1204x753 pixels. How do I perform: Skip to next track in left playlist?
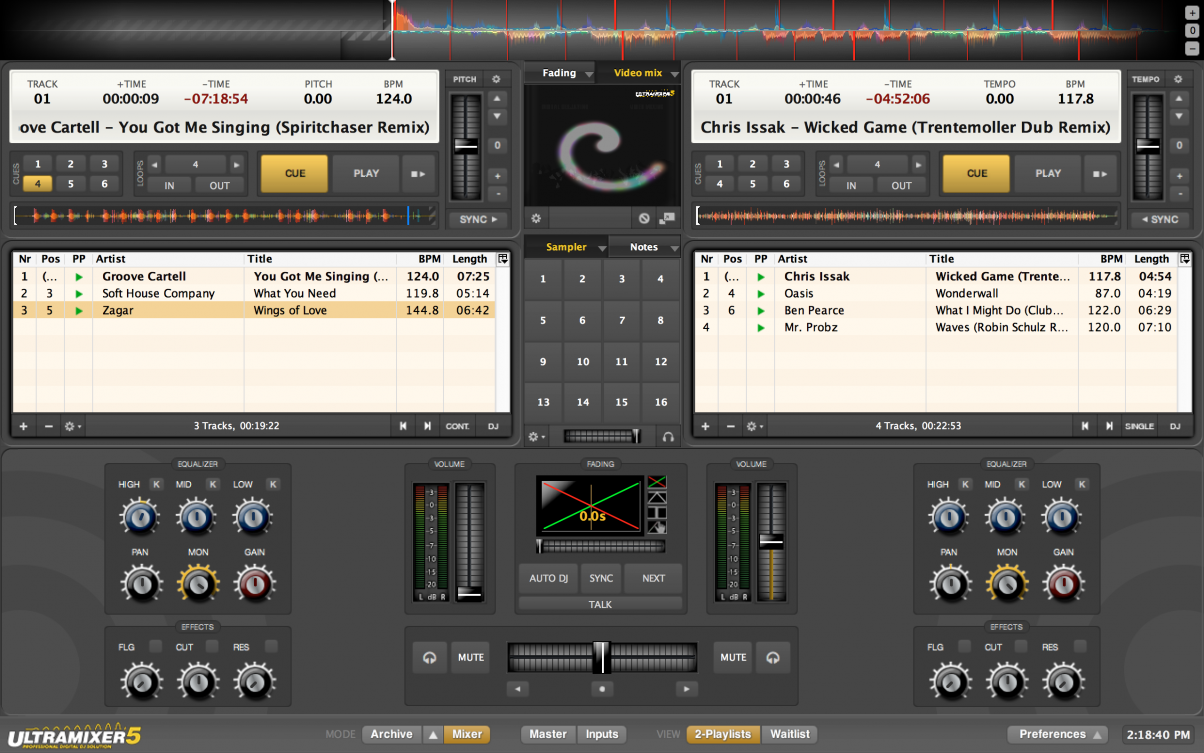pyautogui.click(x=427, y=426)
